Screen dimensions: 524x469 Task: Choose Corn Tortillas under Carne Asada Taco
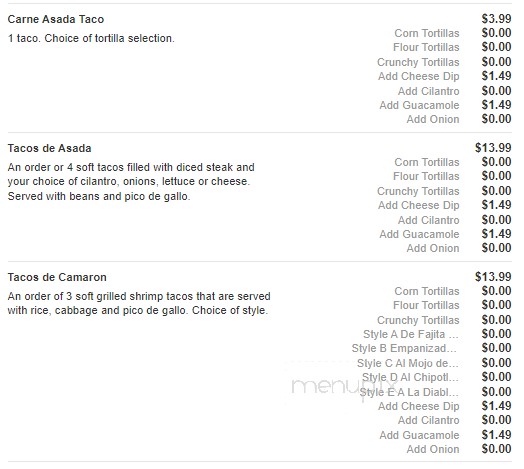(x=427, y=33)
